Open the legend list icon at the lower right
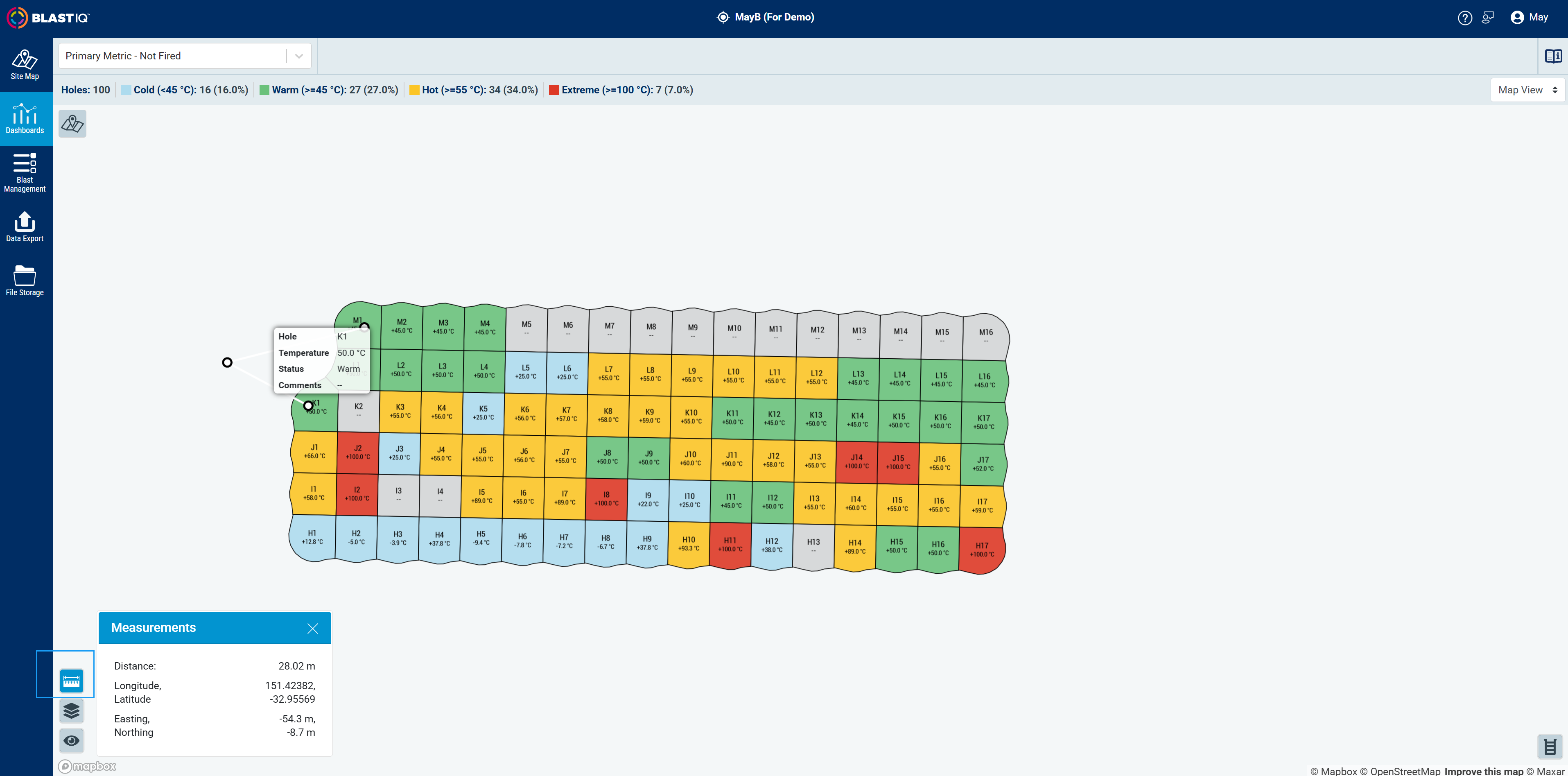 pyautogui.click(x=1550, y=746)
